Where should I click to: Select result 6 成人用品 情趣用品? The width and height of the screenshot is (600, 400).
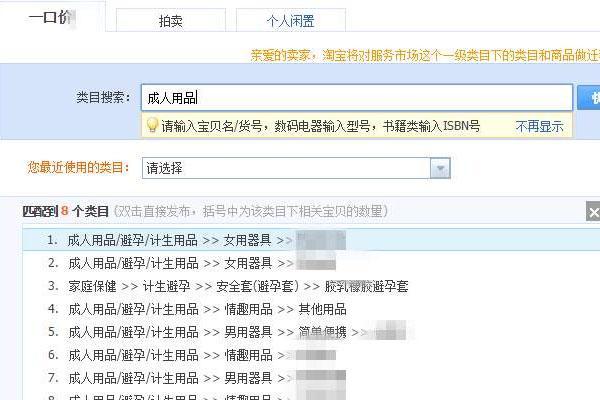click(311, 355)
